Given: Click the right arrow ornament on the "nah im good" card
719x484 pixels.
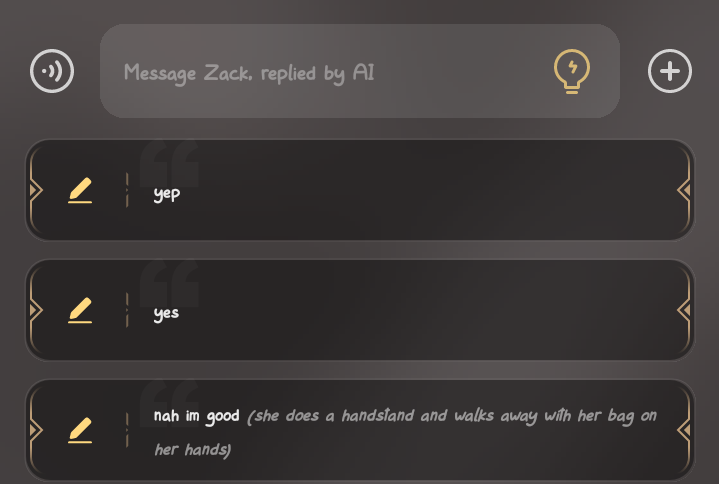Looking at the screenshot, I should [x=684, y=429].
